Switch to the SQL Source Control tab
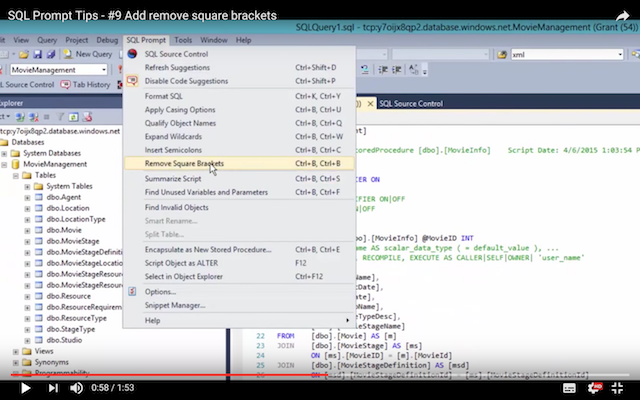The width and height of the screenshot is (640, 400). click(411, 104)
